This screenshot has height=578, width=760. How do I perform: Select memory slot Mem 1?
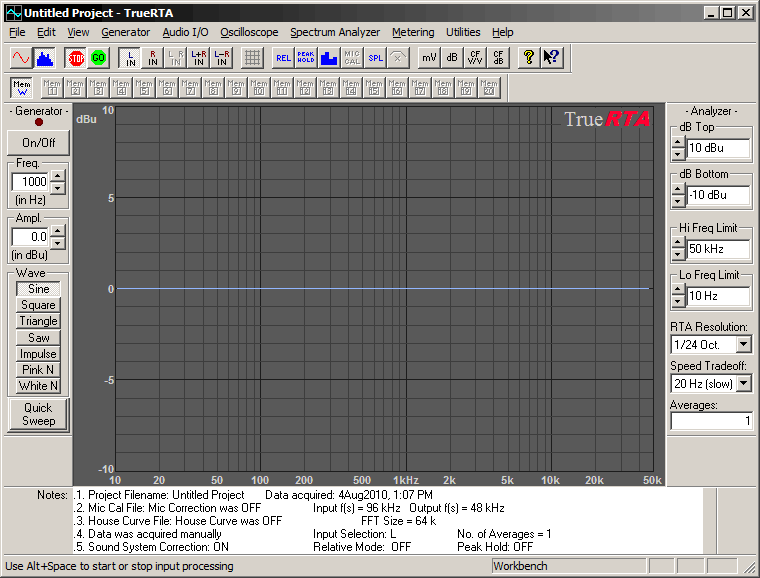point(52,88)
